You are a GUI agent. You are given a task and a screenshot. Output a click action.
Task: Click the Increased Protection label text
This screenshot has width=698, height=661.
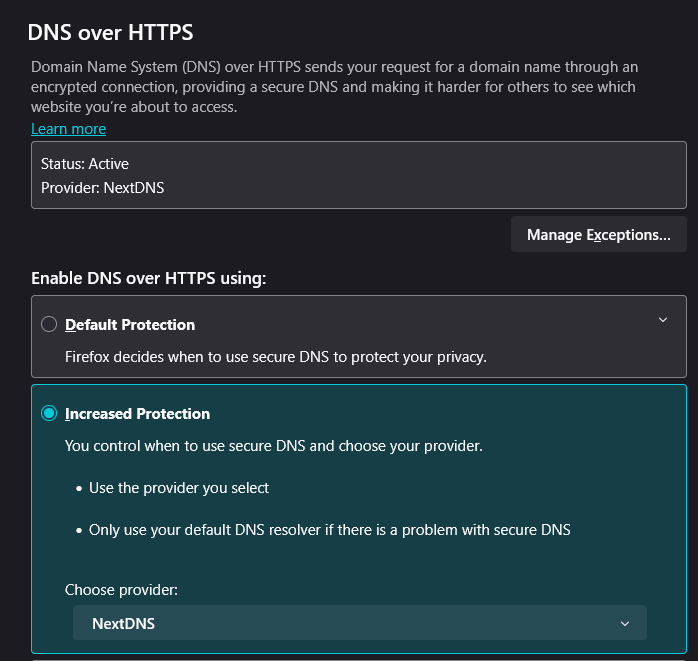(x=138, y=414)
